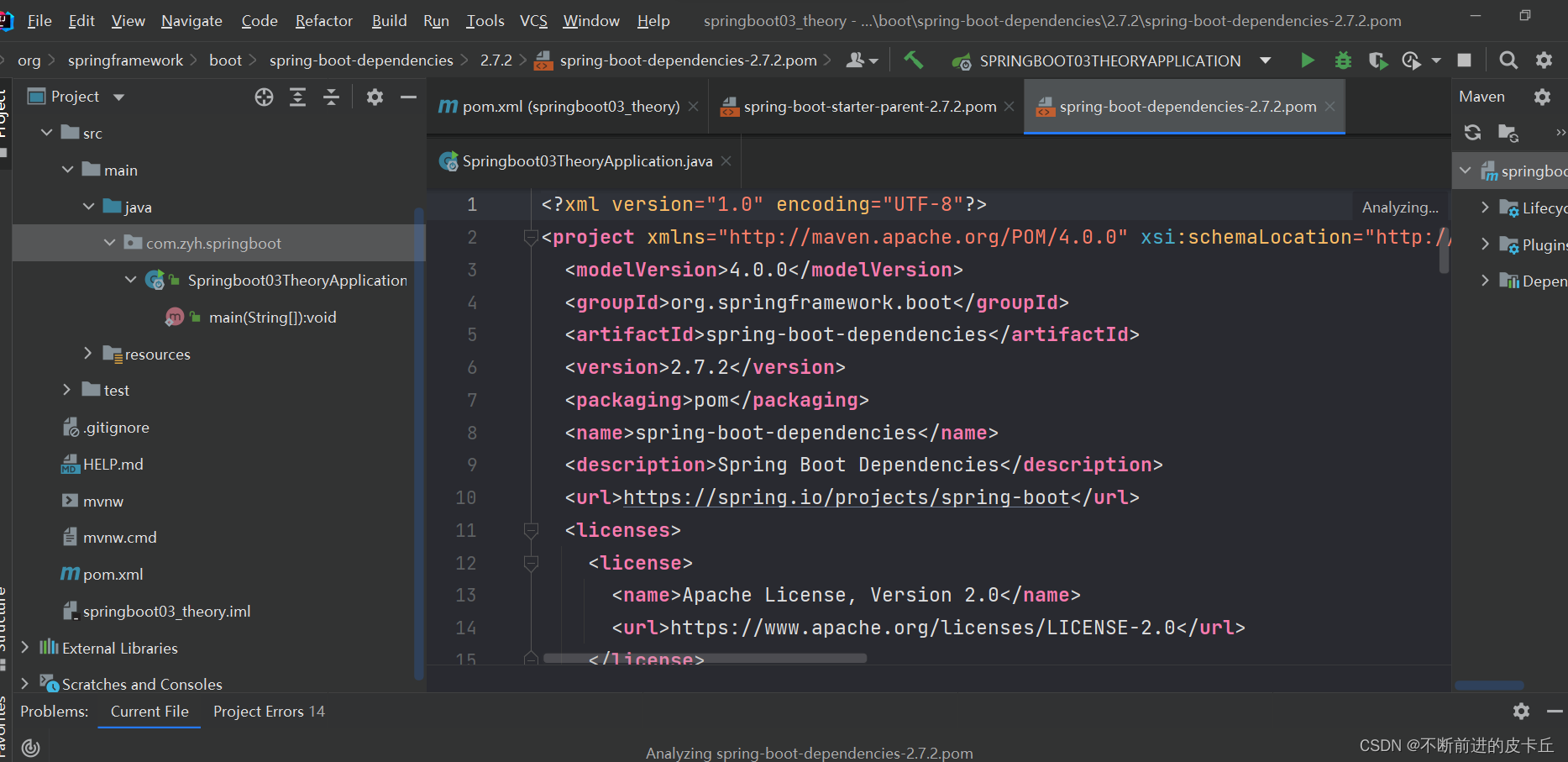Run with coverage shield icon
Viewport: 1568px width, 762px height.
(x=1377, y=60)
